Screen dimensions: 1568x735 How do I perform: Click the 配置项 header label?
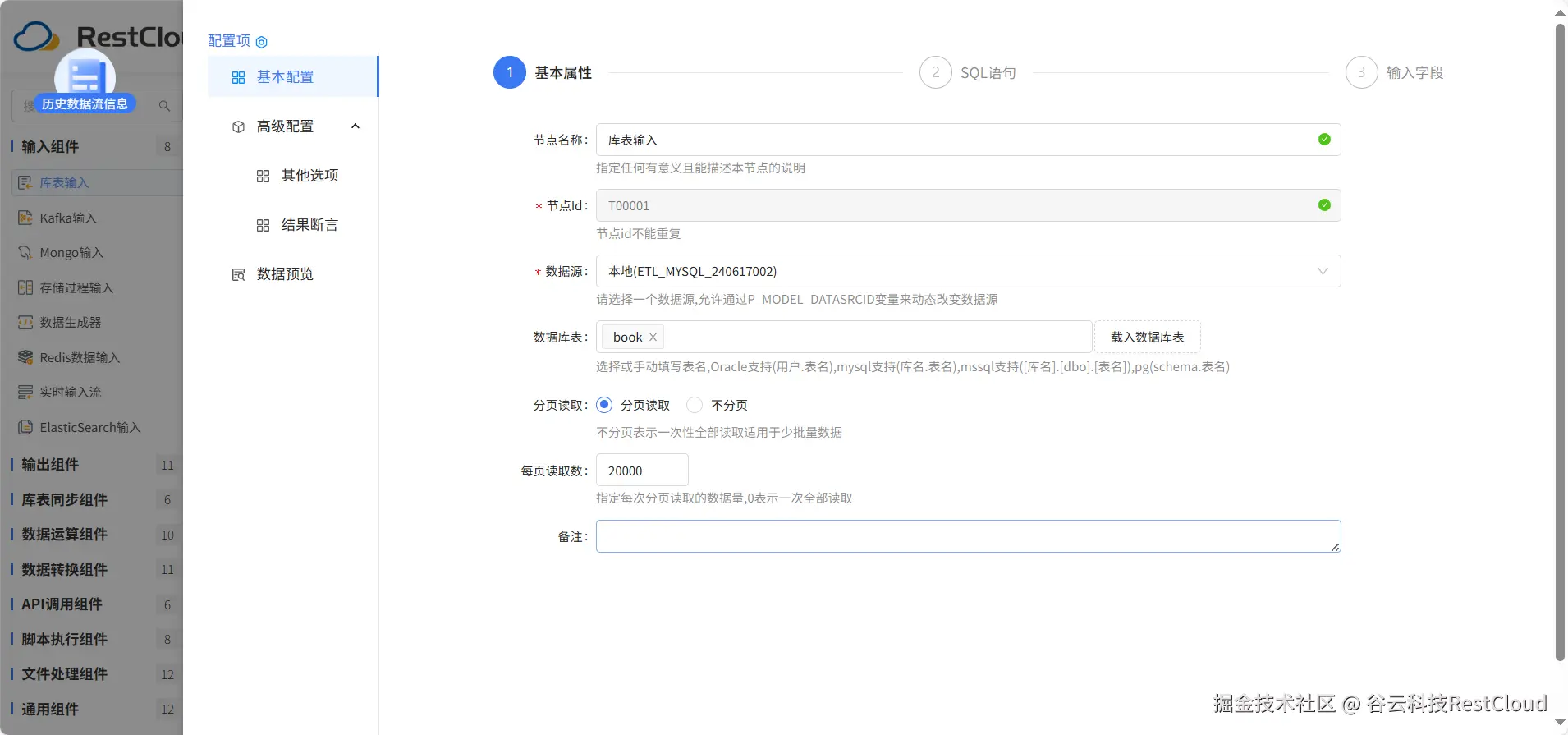[x=229, y=41]
